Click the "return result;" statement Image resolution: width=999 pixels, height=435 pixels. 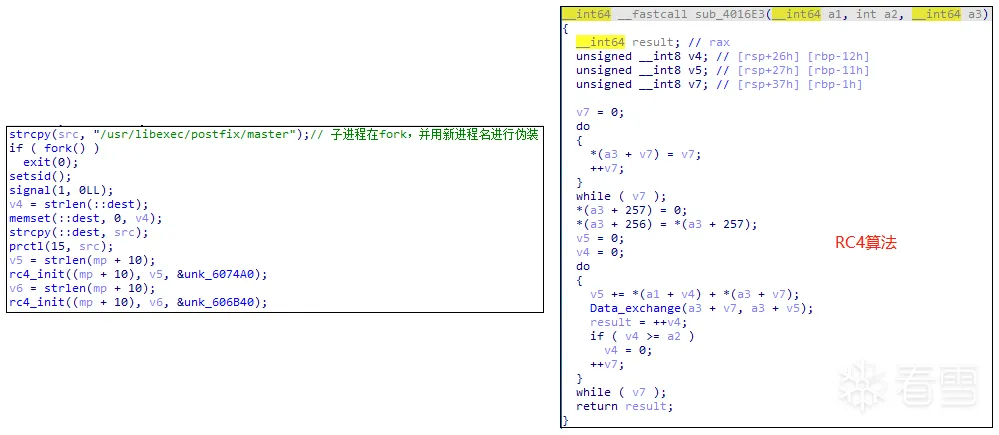[624, 406]
